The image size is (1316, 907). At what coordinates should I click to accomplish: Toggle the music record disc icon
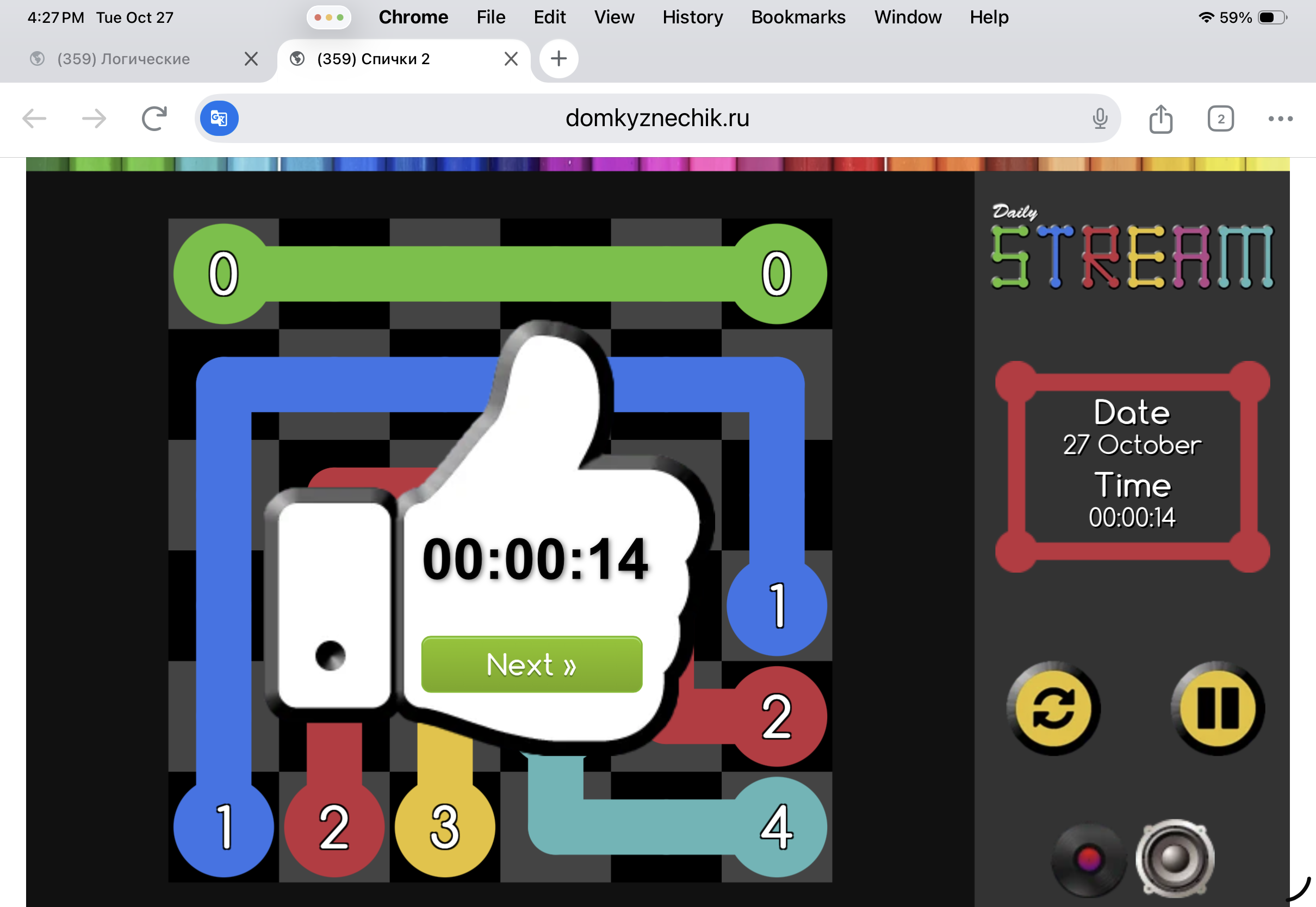(x=1088, y=859)
